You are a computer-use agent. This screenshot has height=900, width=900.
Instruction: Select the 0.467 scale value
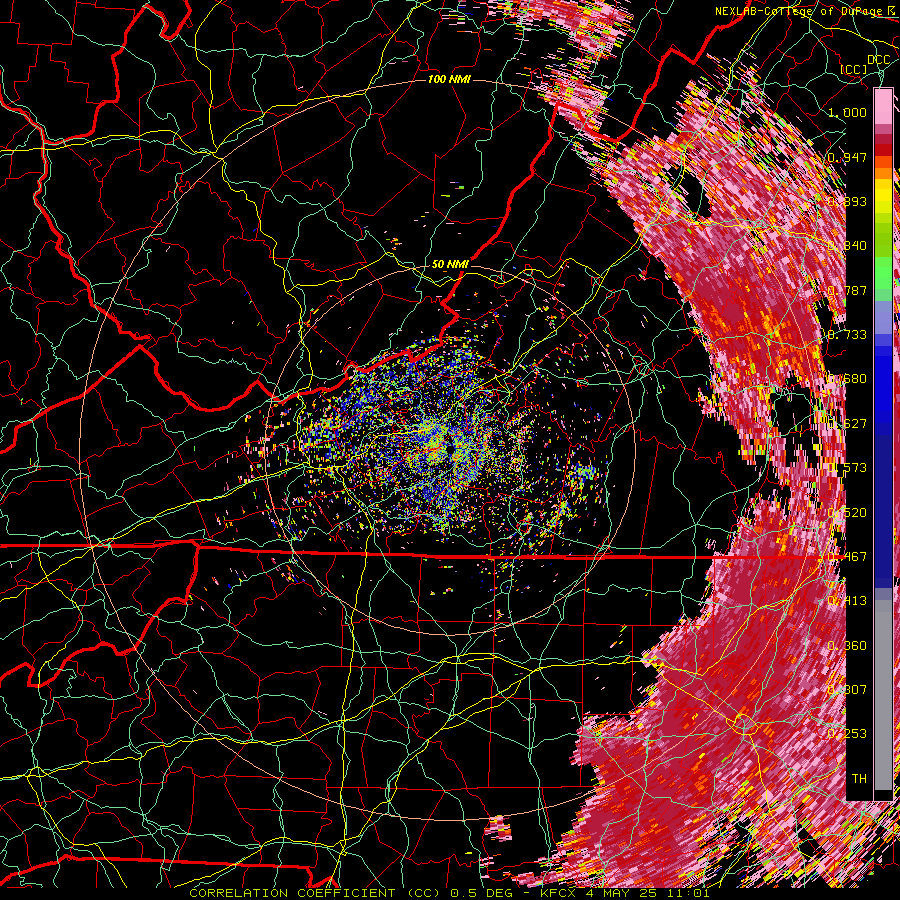[x=847, y=557]
